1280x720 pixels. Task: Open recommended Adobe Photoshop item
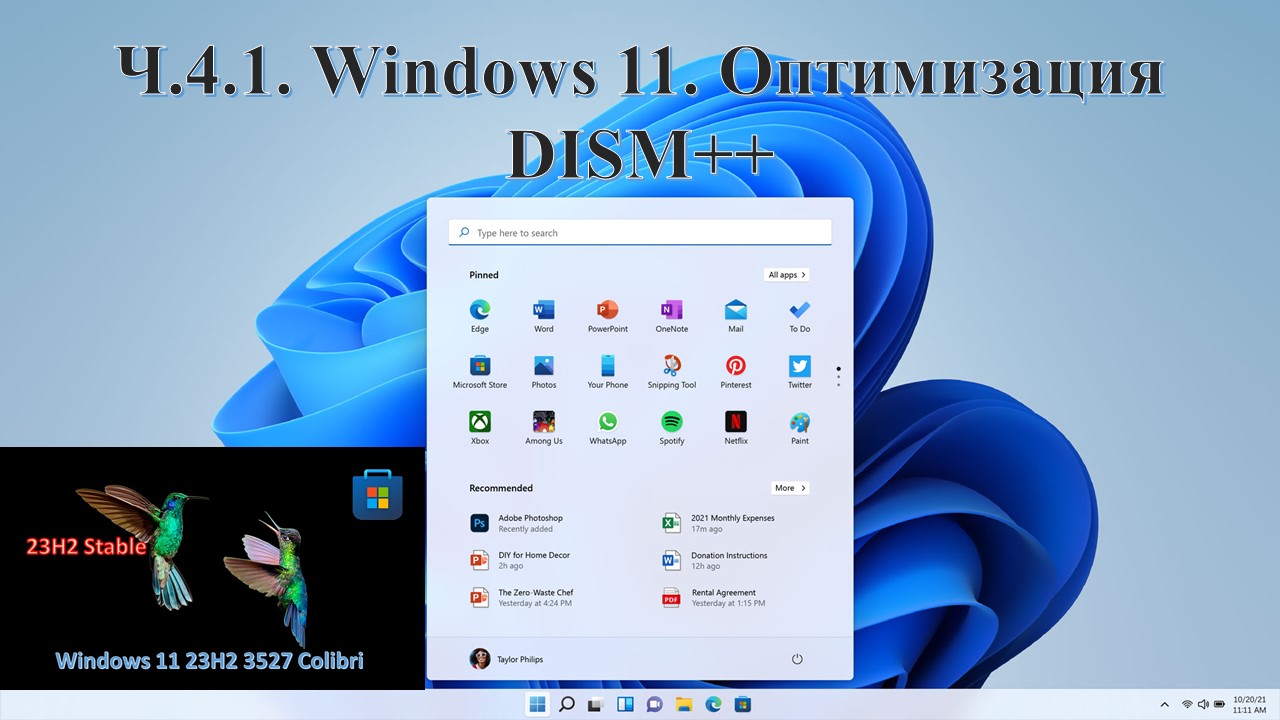click(x=517, y=523)
